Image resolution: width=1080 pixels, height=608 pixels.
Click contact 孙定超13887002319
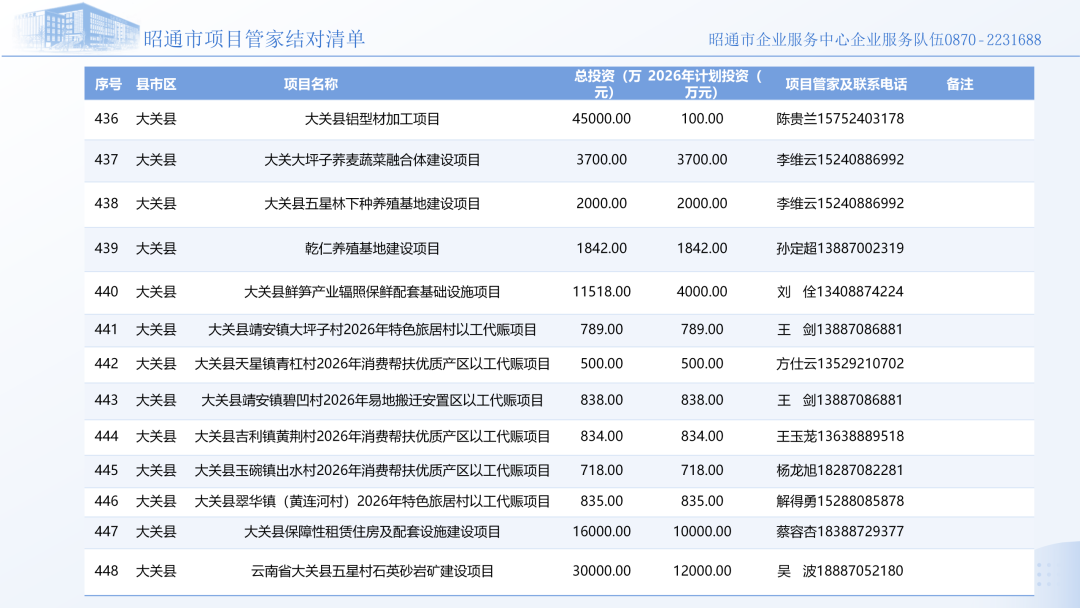coord(840,248)
